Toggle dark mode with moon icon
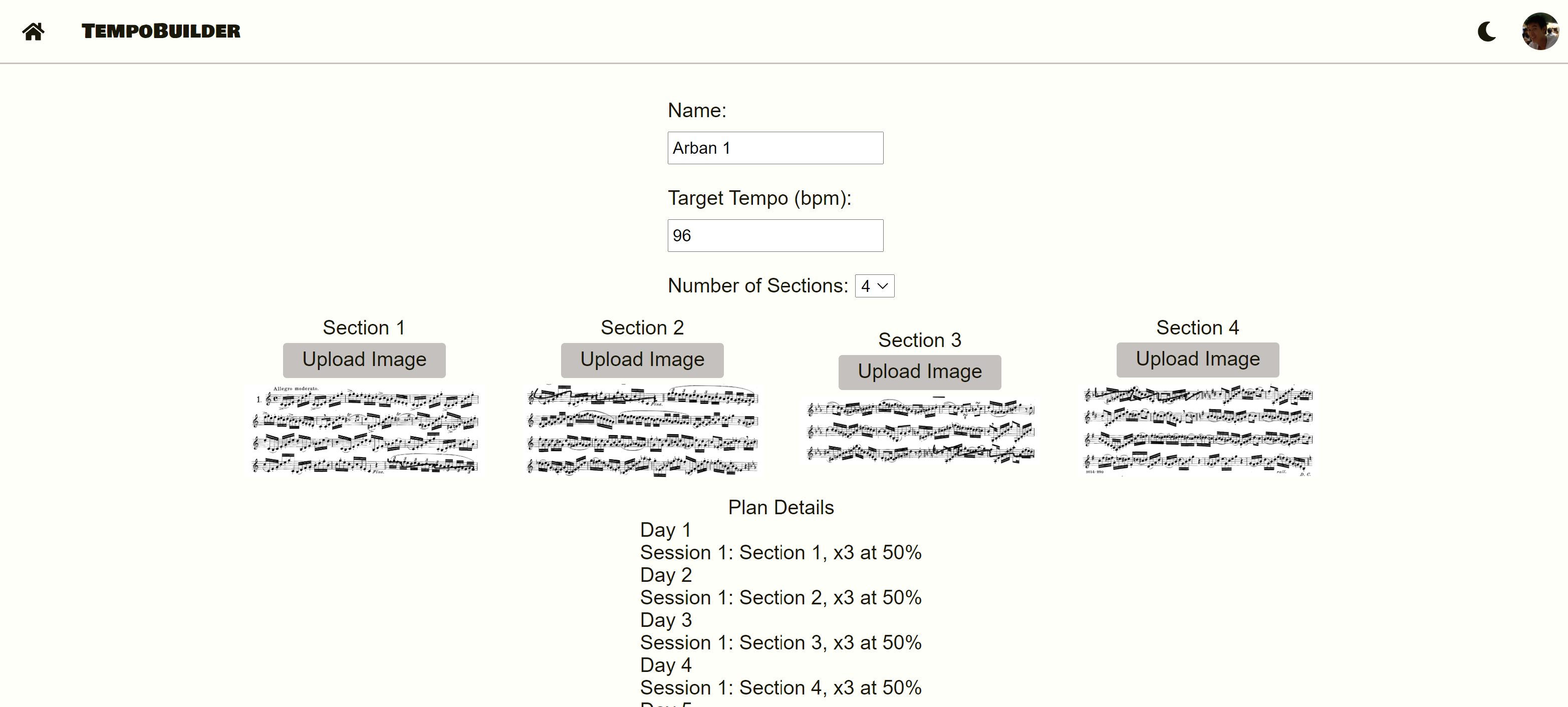 1486,31
